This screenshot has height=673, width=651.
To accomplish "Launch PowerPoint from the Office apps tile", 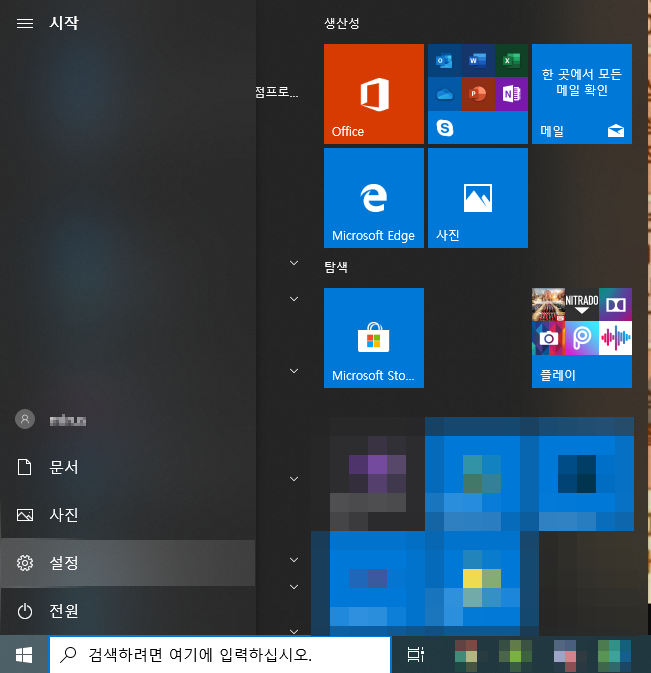I will [x=478, y=94].
